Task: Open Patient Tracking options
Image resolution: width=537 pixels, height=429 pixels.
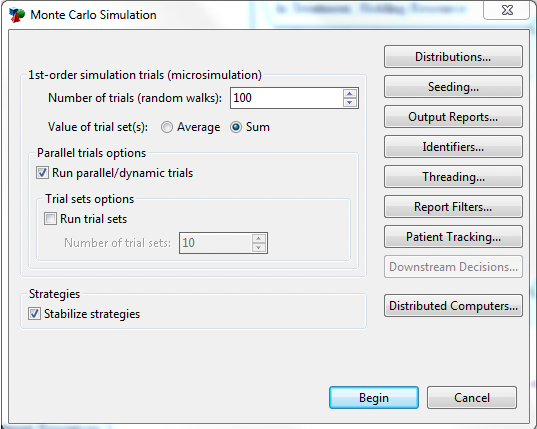Action: (x=453, y=237)
